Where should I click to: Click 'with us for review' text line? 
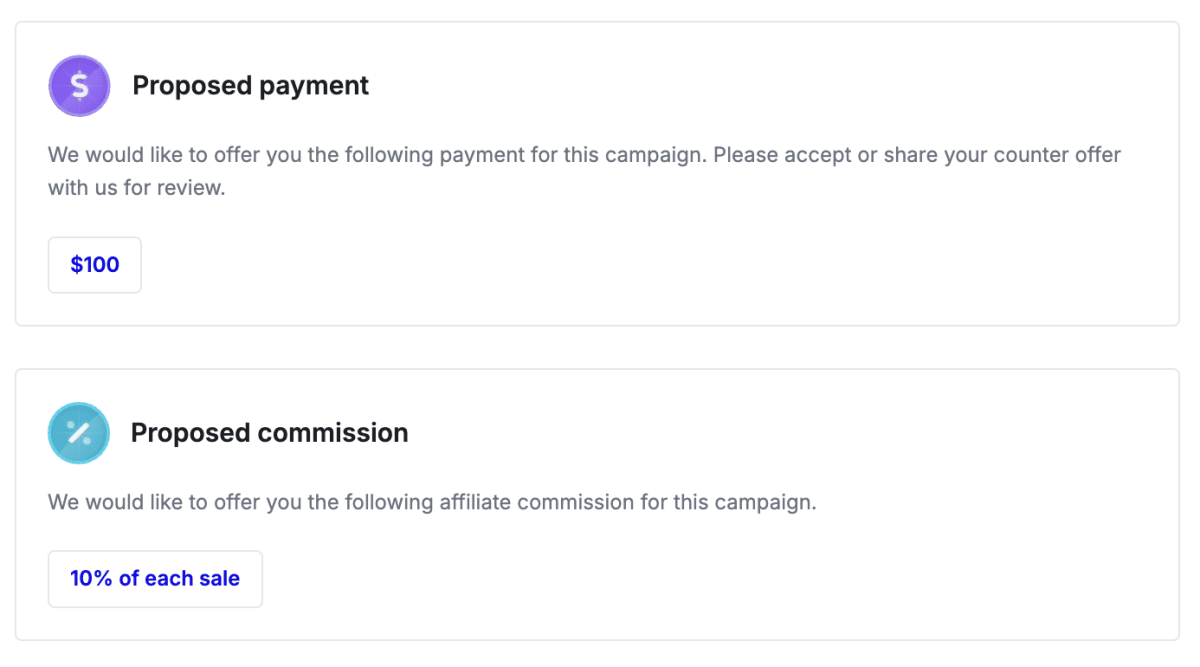[137, 188]
